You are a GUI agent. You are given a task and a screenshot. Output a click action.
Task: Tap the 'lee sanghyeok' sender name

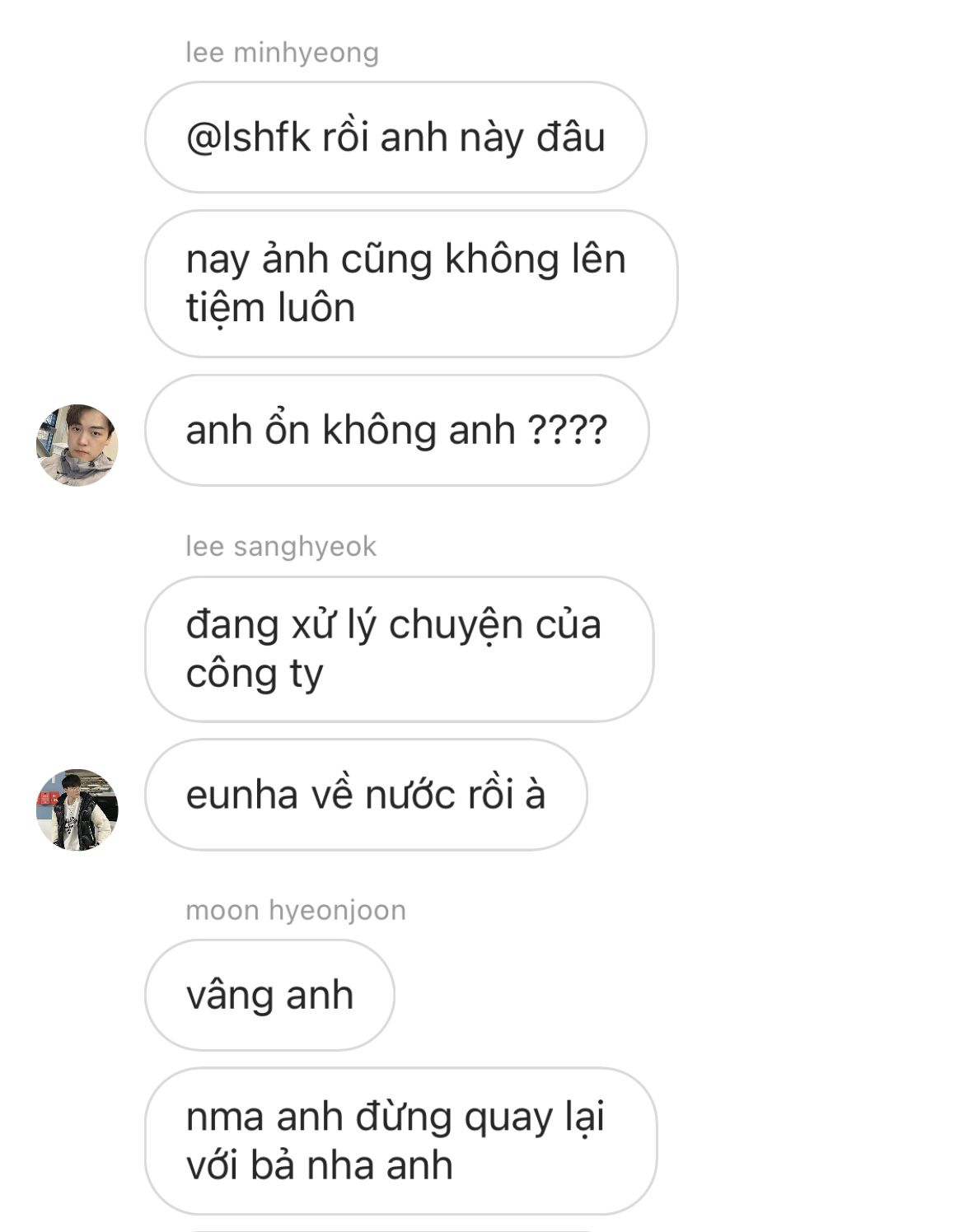point(281,546)
